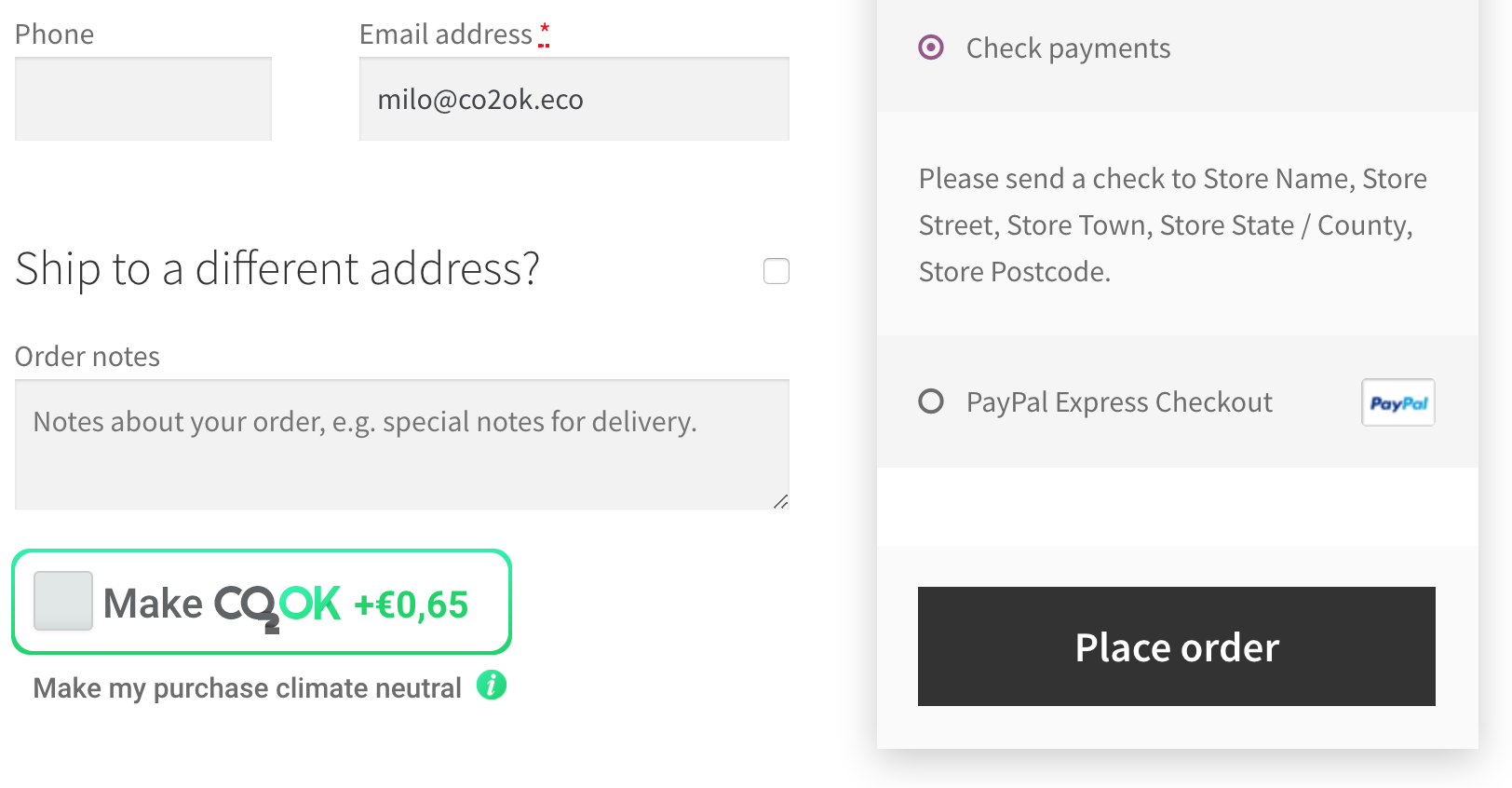Click the 'Make my purchase climate neutral' text
Image resolution: width=1512 pixels, height=788 pixels.
pos(247,688)
